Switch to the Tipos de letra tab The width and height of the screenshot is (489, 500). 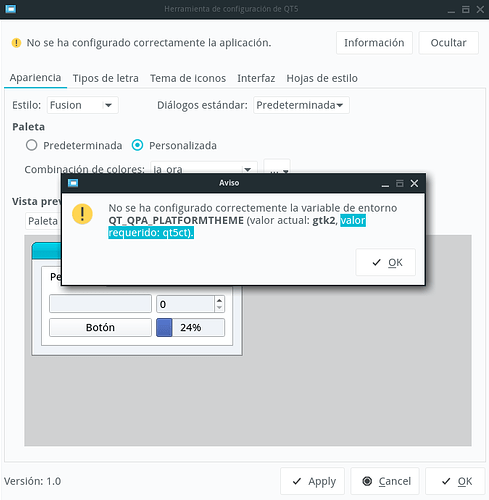point(106,78)
